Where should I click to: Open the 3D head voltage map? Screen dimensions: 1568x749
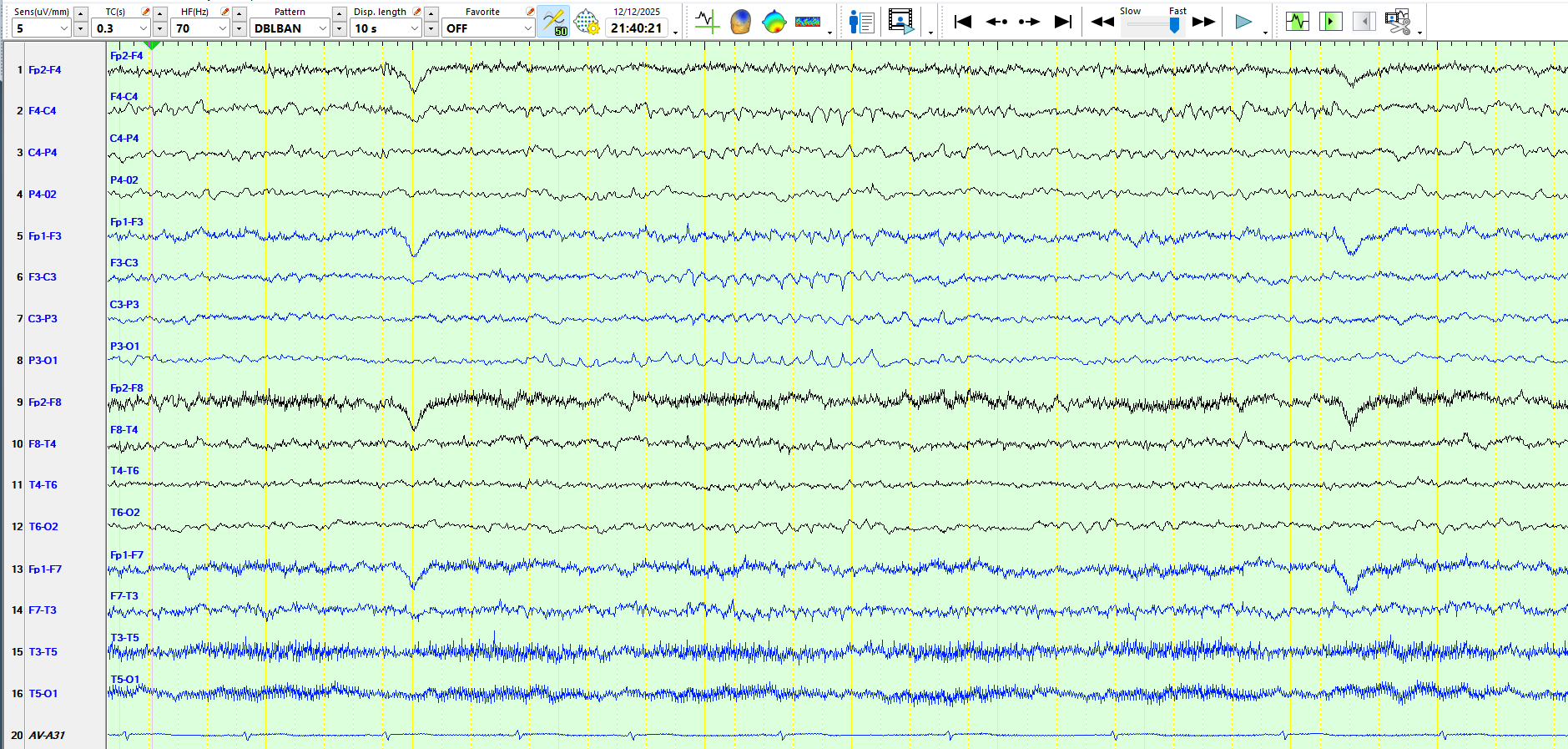pyautogui.click(x=740, y=21)
